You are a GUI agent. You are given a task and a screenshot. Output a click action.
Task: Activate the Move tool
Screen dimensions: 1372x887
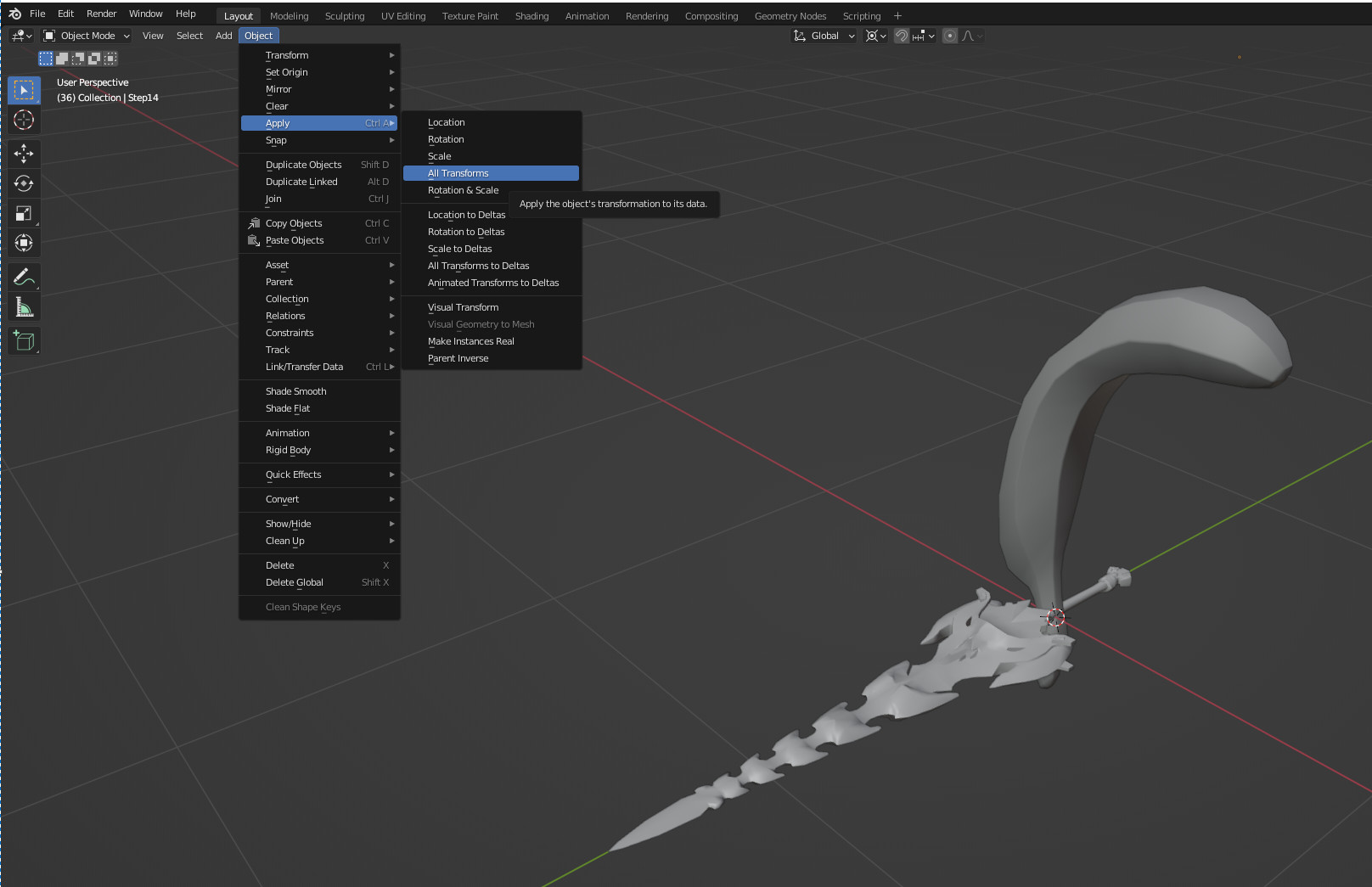24,154
